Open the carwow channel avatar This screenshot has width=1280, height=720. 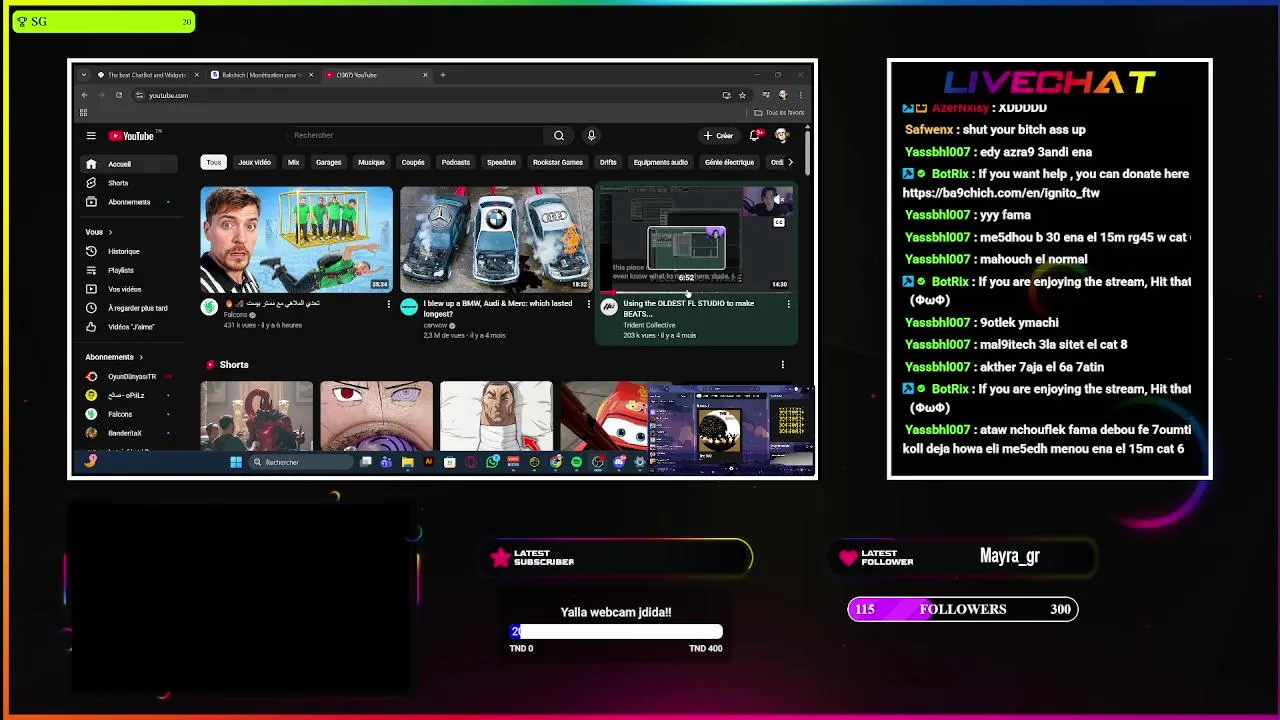409,308
